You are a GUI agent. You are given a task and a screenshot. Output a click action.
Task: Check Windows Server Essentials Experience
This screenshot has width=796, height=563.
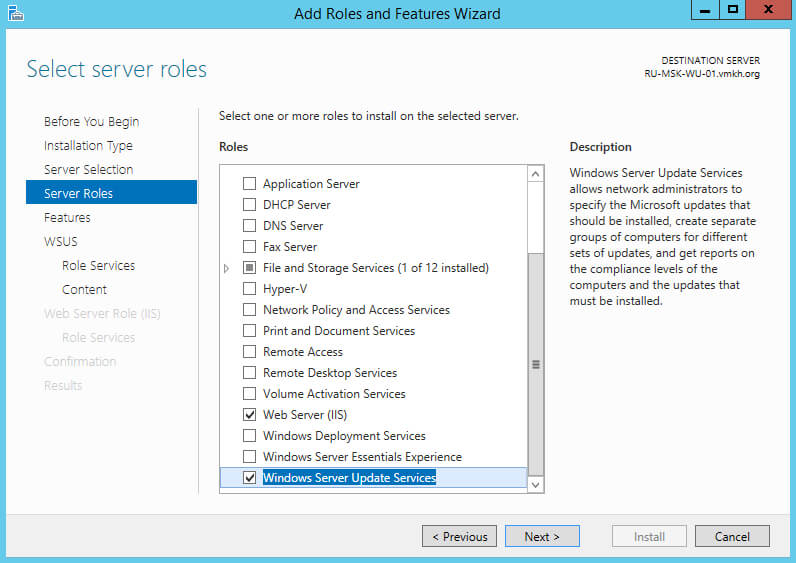[249, 456]
